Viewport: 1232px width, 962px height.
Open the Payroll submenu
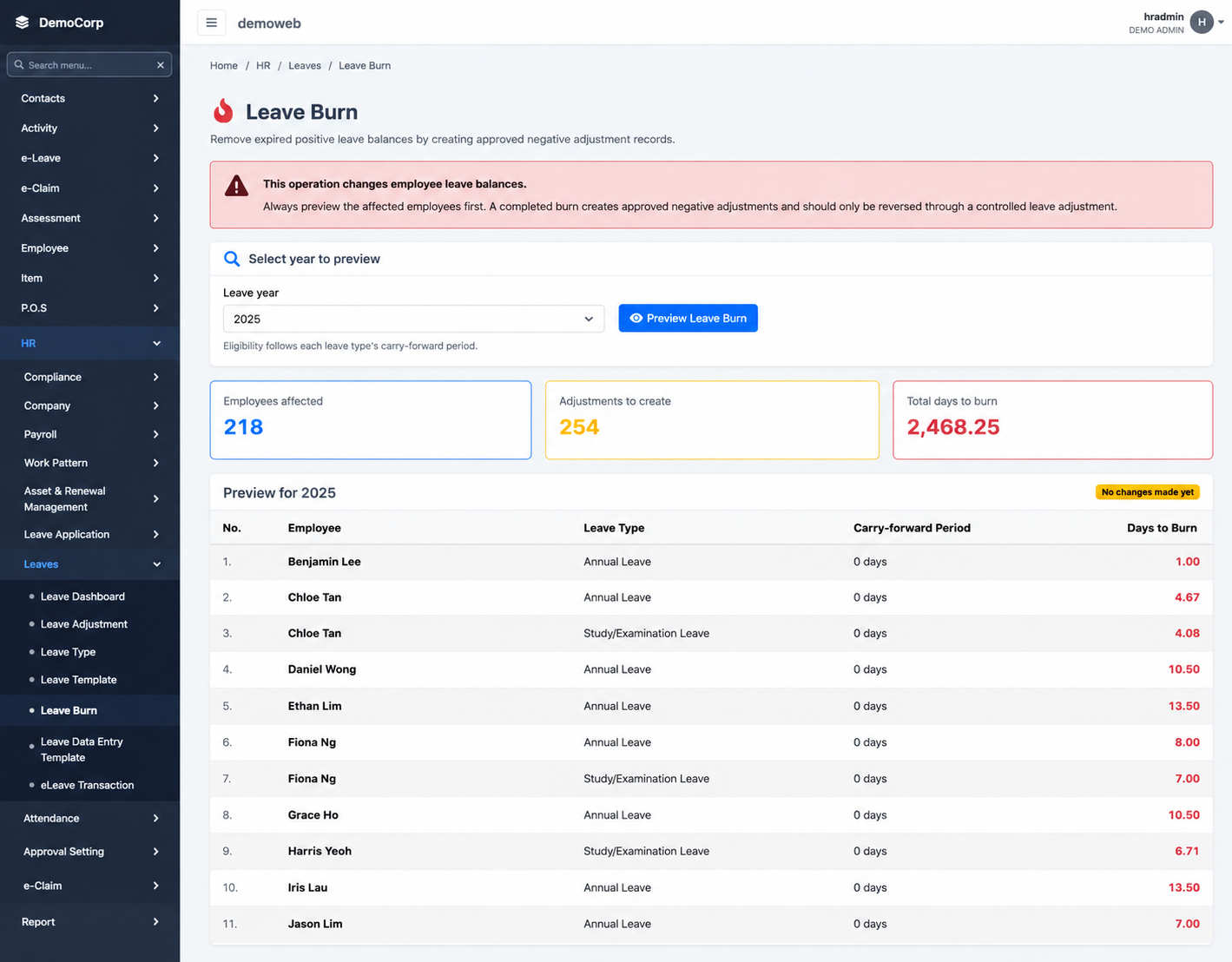click(x=89, y=434)
